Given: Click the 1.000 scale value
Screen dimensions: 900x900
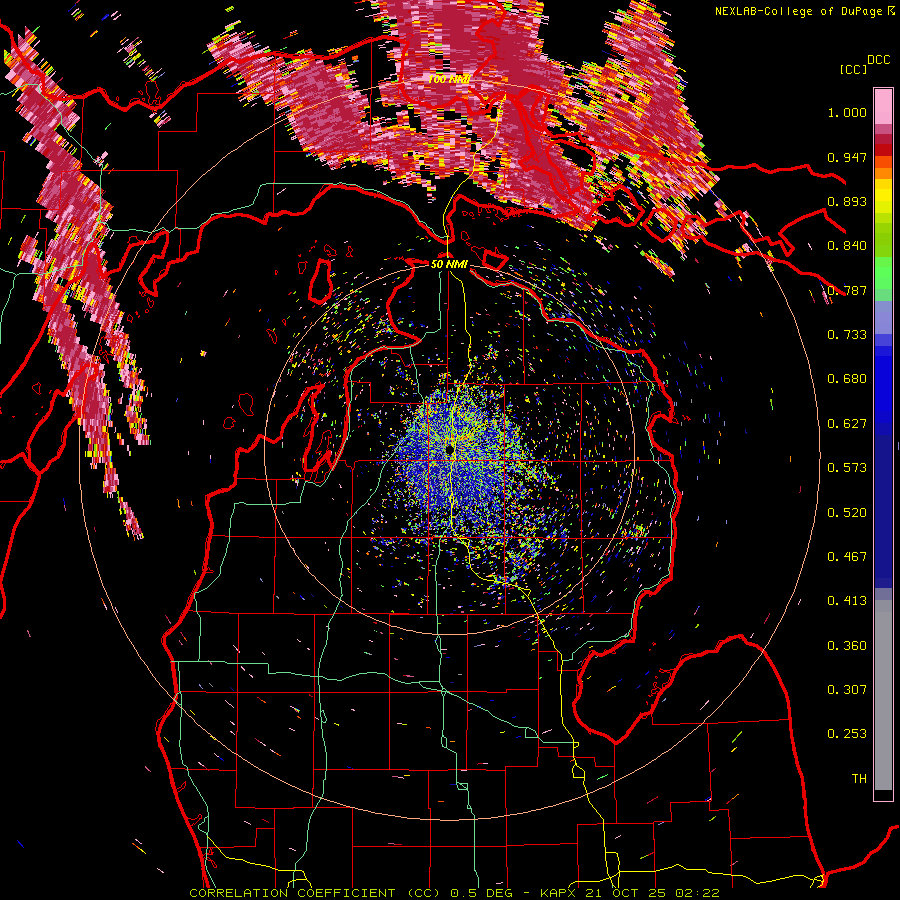Looking at the screenshot, I should click(847, 112).
